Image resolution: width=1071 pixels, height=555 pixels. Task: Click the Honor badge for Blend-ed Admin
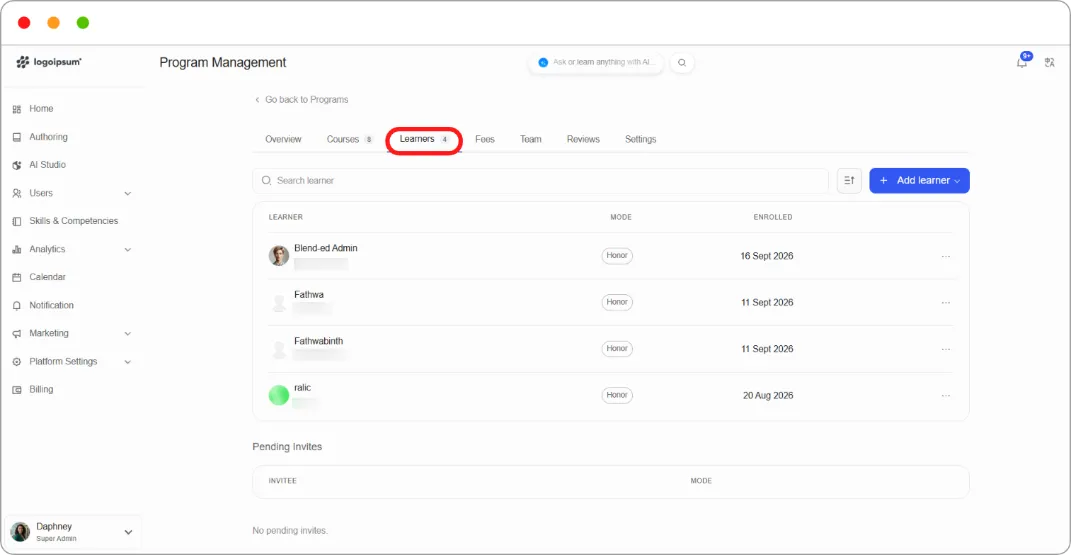[x=617, y=256]
